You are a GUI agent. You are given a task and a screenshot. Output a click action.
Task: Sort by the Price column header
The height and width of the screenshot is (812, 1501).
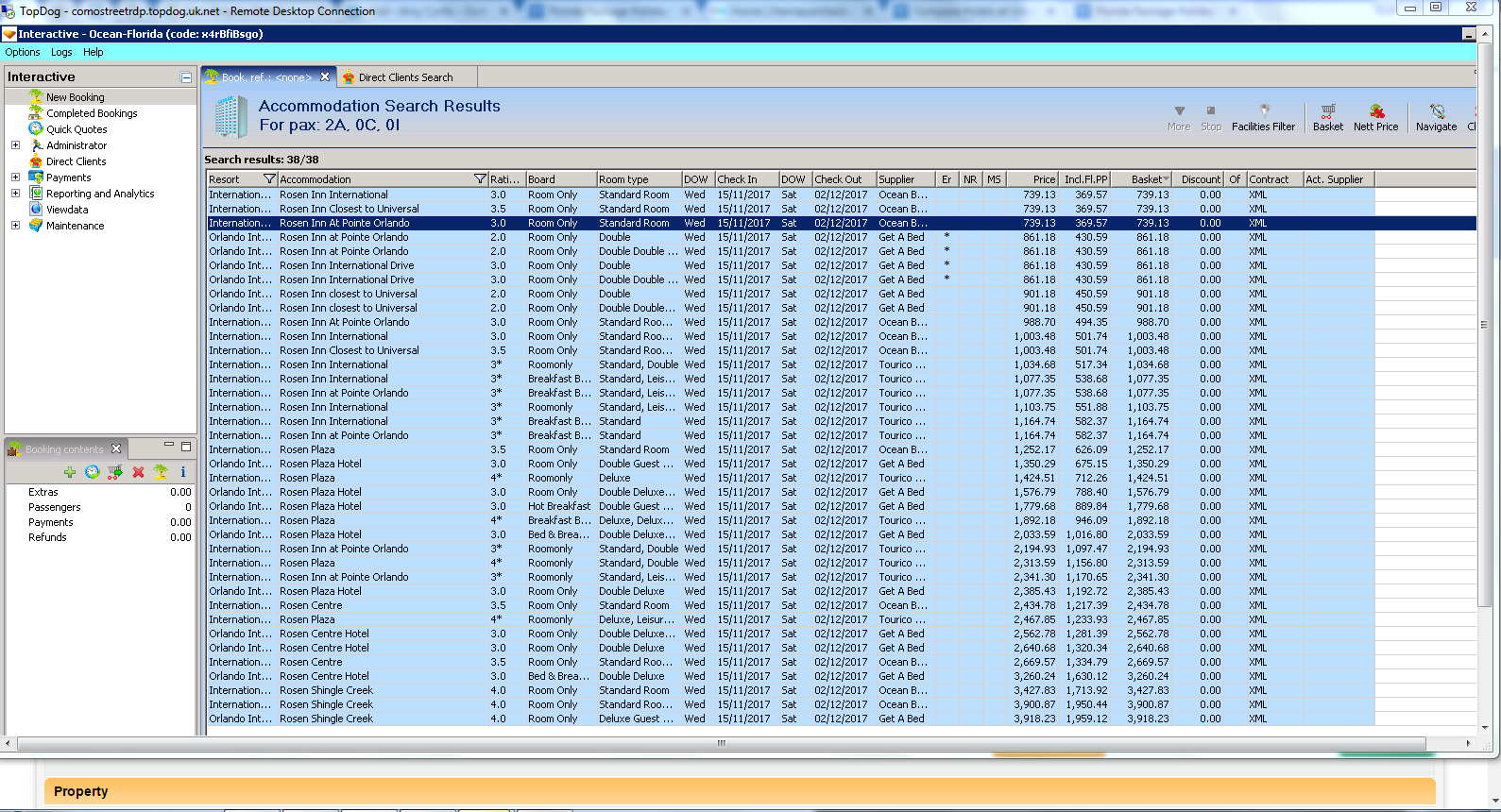point(1032,179)
